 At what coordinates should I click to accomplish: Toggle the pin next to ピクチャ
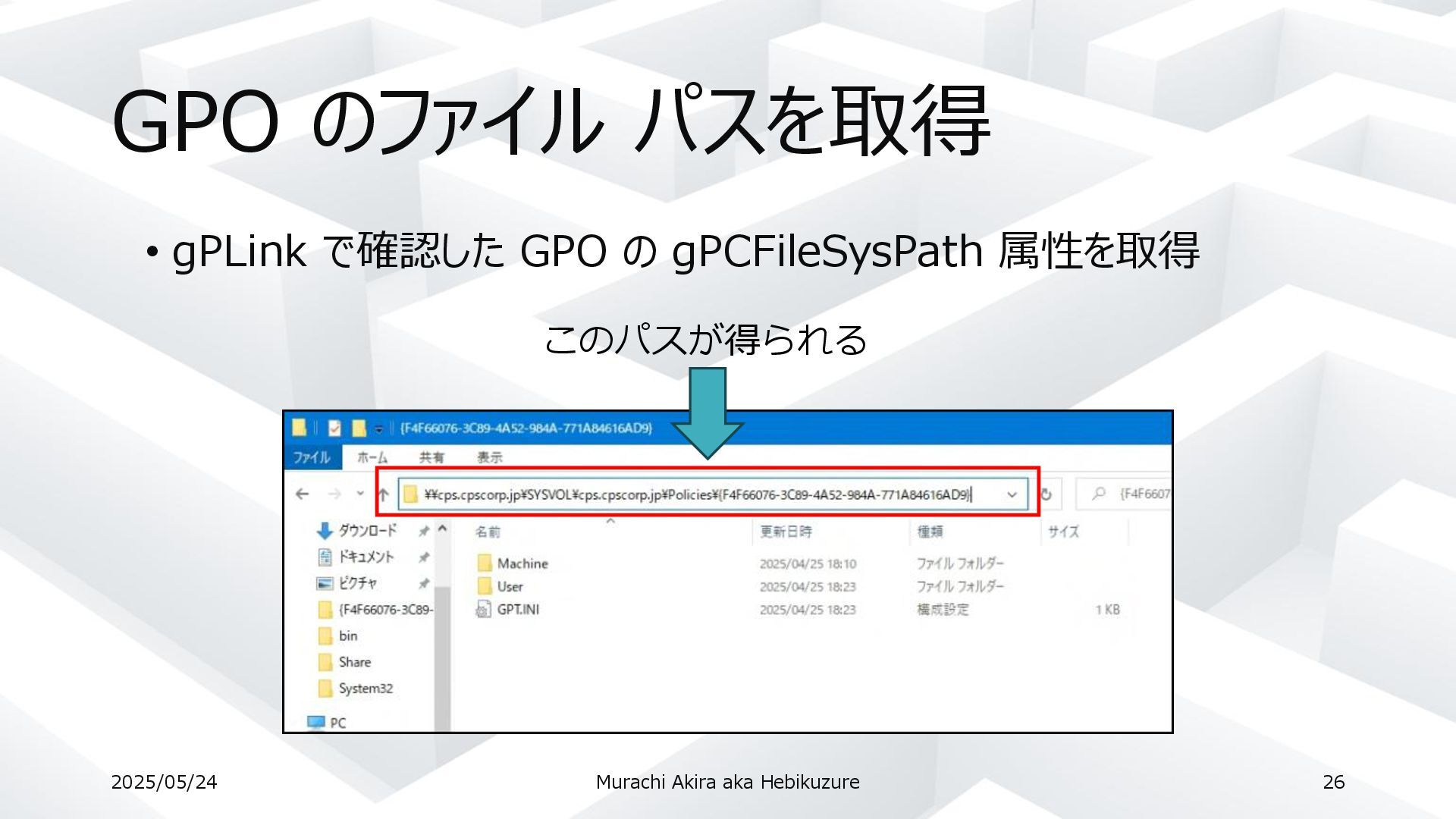[424, 583]
